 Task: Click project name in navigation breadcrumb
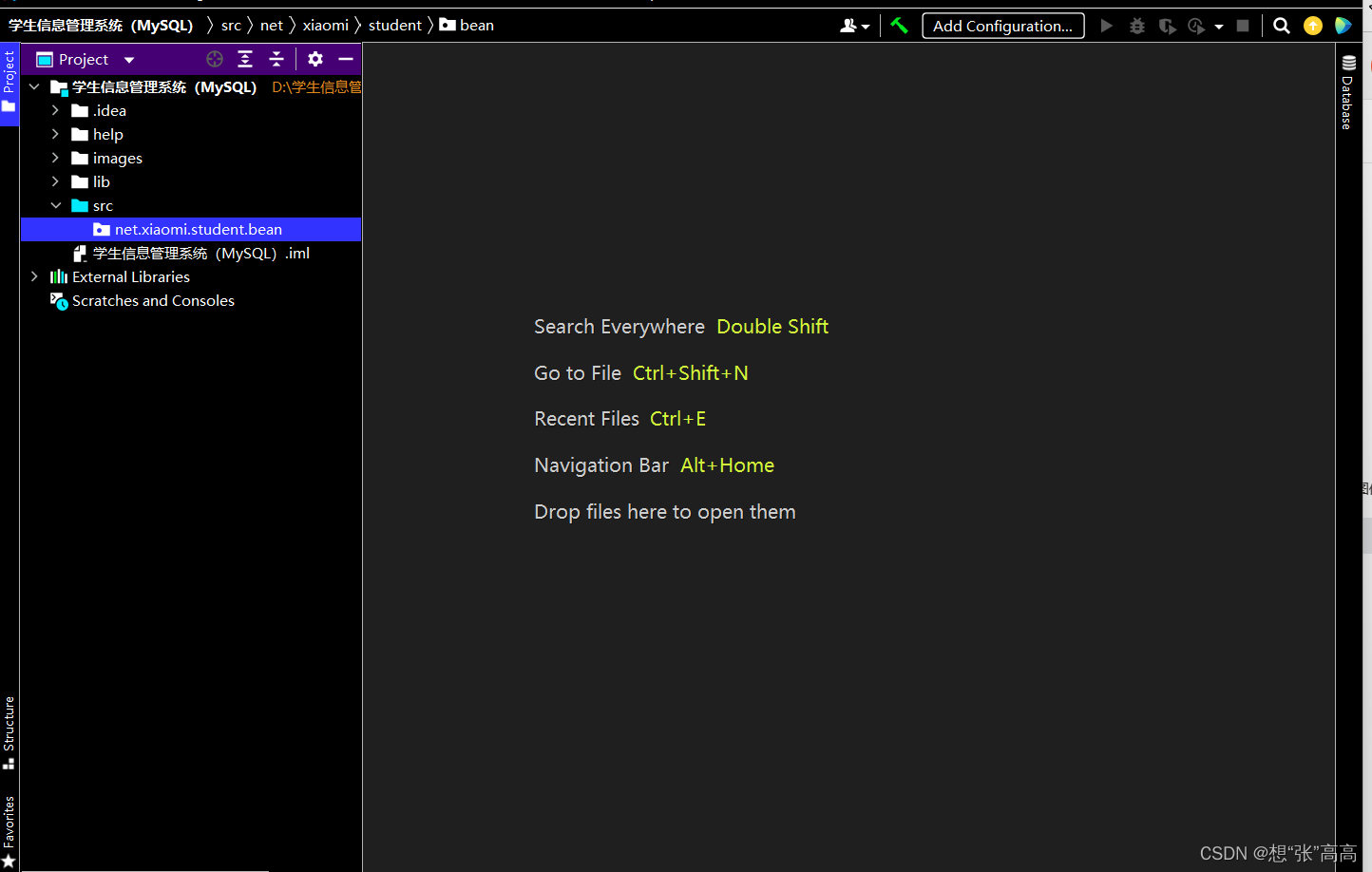click(x=101, y=25)
